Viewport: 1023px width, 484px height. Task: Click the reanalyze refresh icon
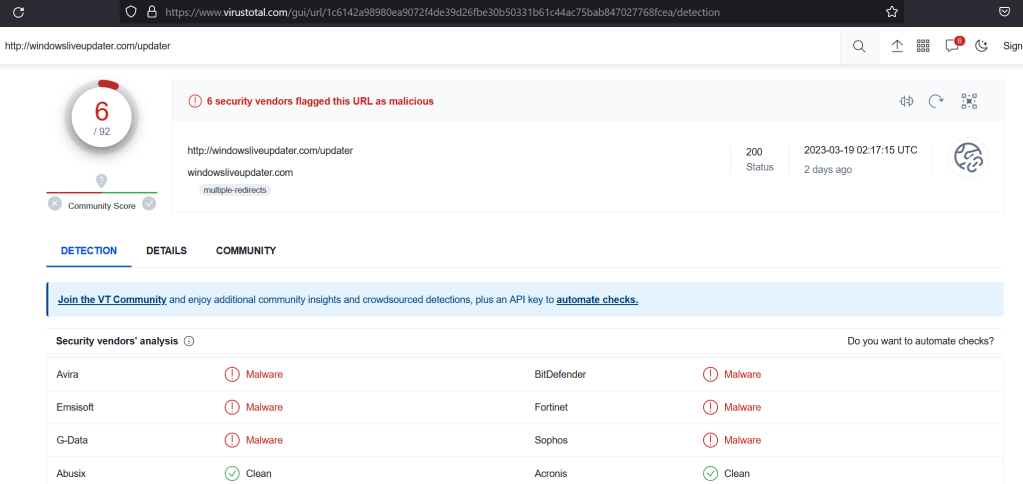937,101
